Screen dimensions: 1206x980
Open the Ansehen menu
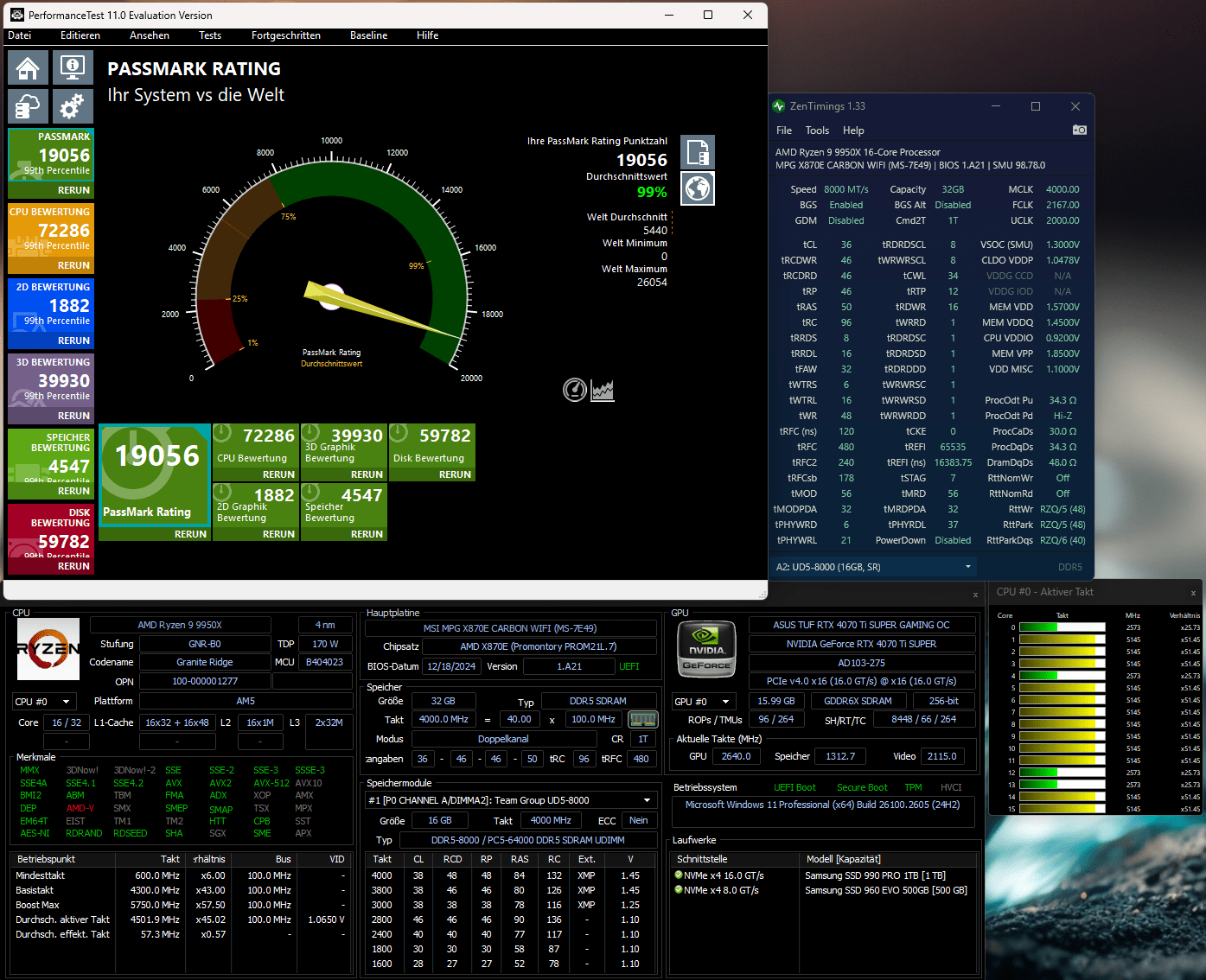tap(150, 35)
